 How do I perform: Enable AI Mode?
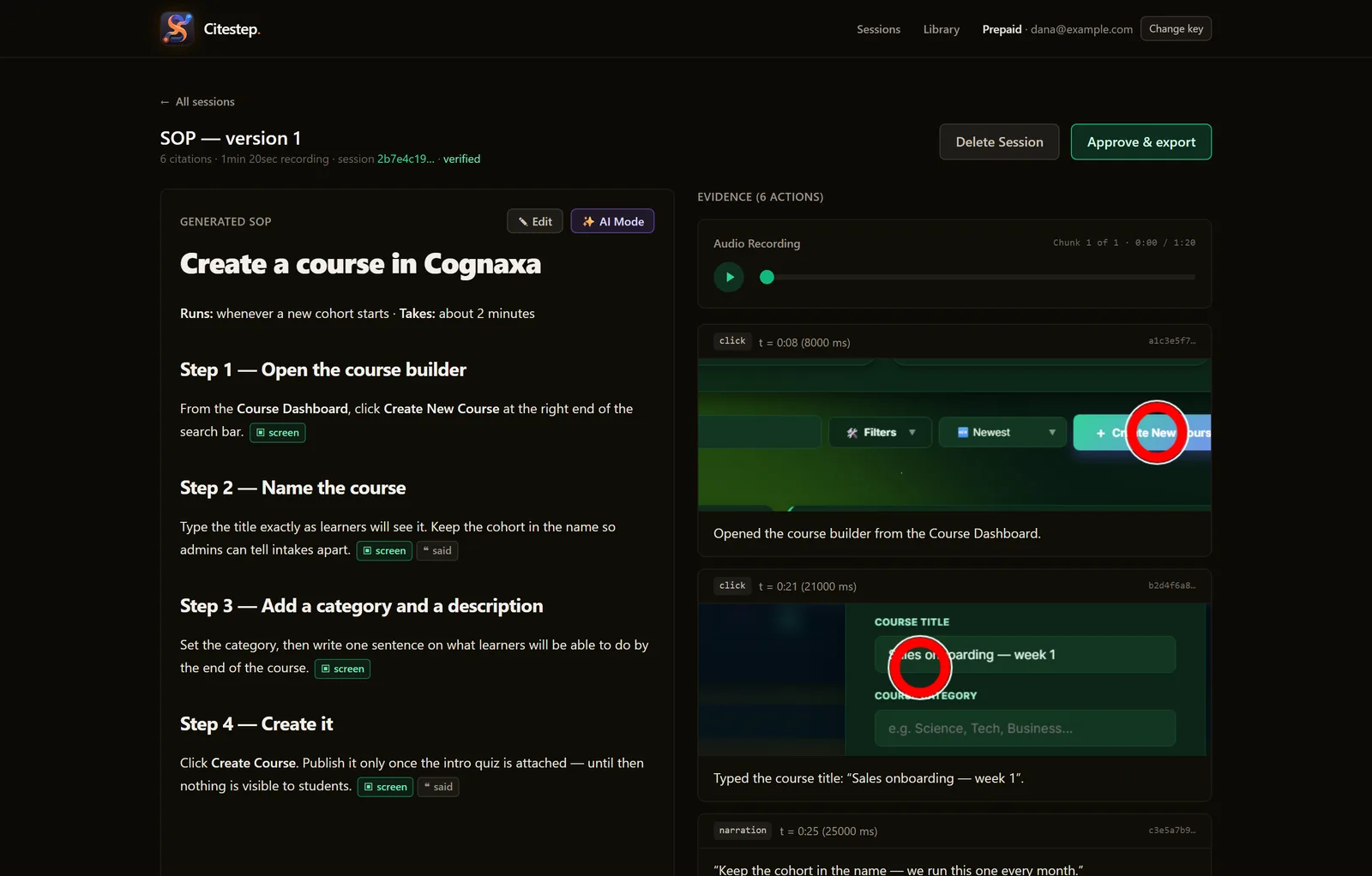coord(612,221)
